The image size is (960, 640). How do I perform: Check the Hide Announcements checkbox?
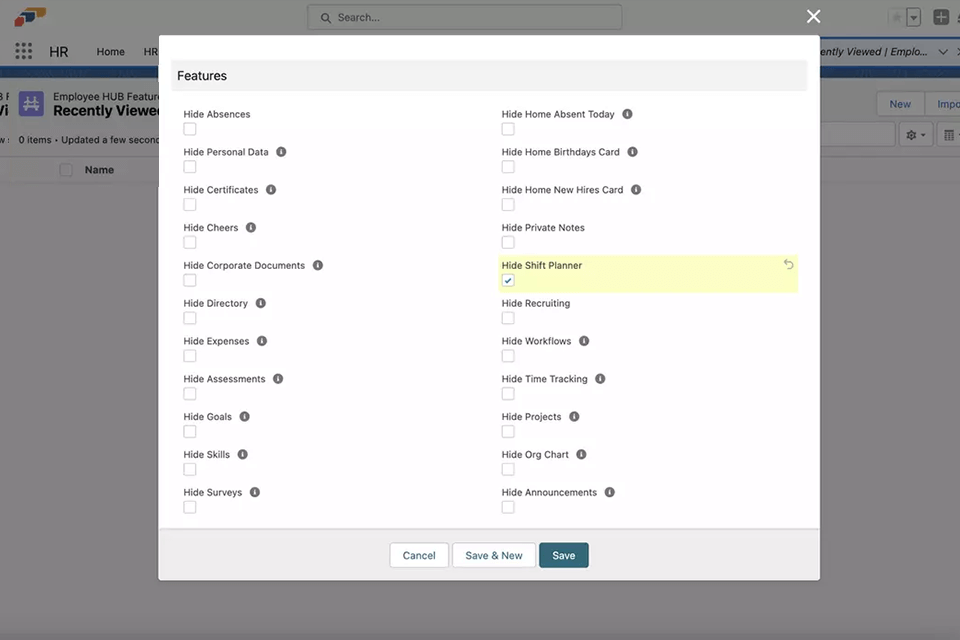[x=508, y=508]
